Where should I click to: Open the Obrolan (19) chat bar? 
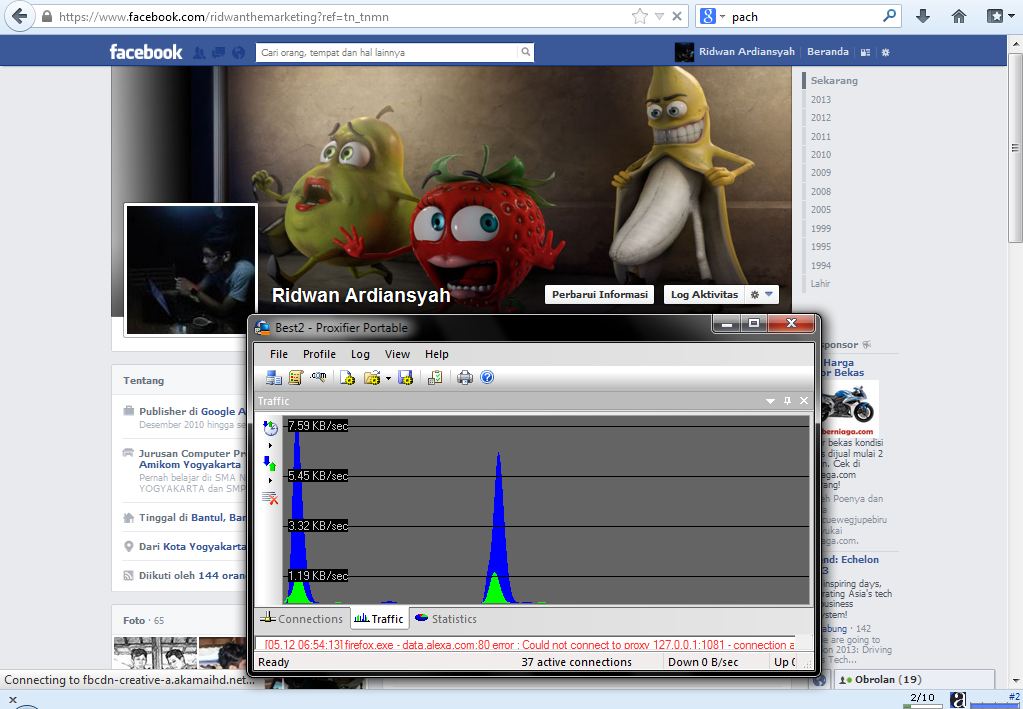[x=915, y=680]
